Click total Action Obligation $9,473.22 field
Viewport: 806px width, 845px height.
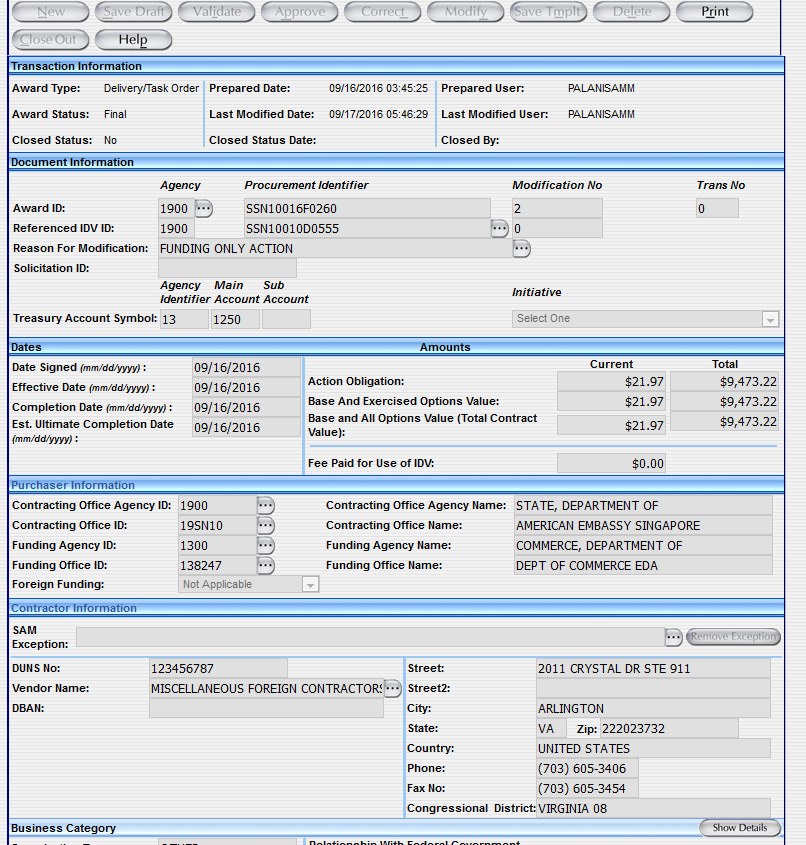point(724,382)
